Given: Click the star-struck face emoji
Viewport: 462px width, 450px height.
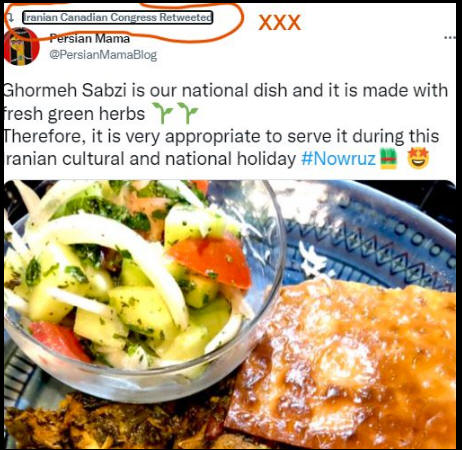Looking at the screenshot, I should [x=418, y=158].
